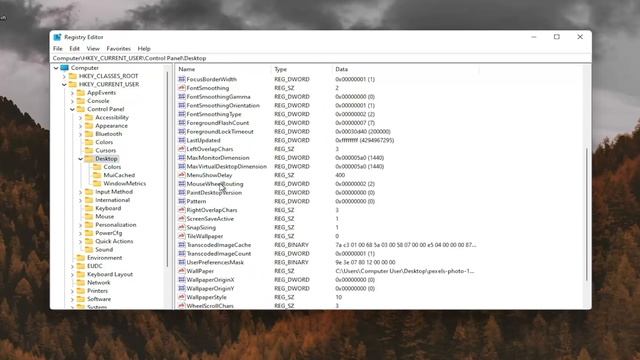
Task: Select the MaxVirtualDesktopDimension value
Action: coord(227,167)
